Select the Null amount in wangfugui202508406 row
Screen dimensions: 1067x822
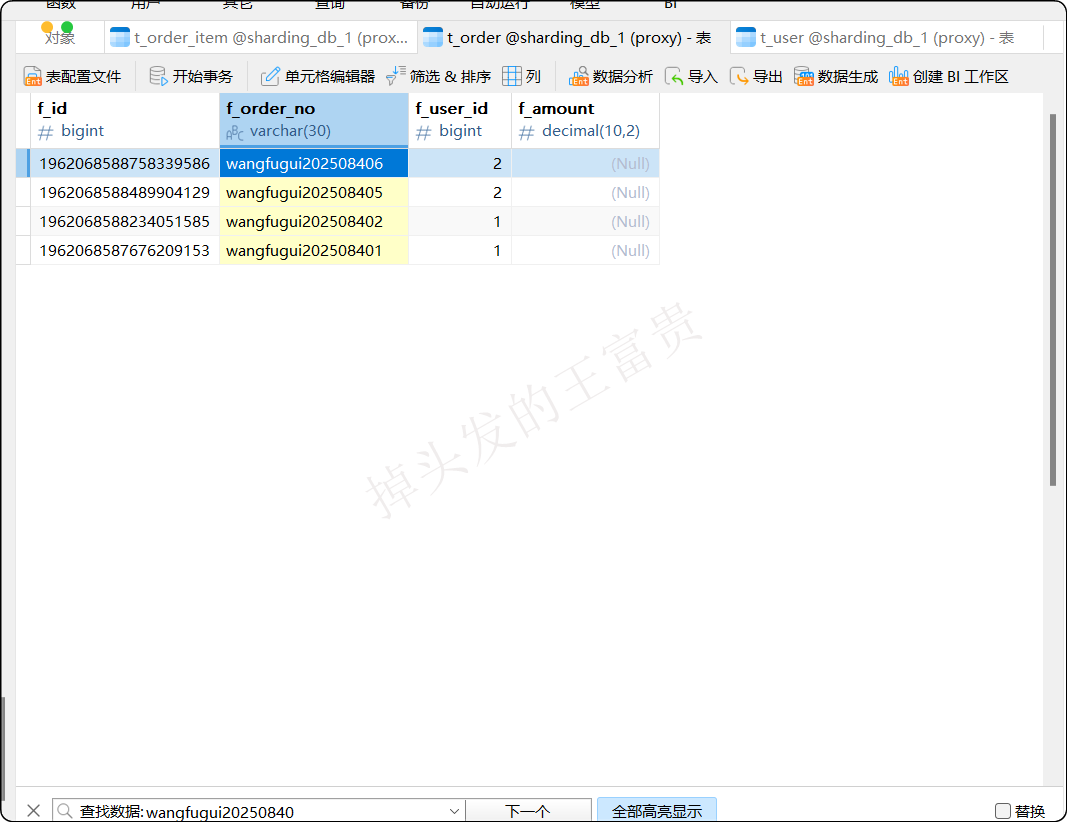[585, 163]
